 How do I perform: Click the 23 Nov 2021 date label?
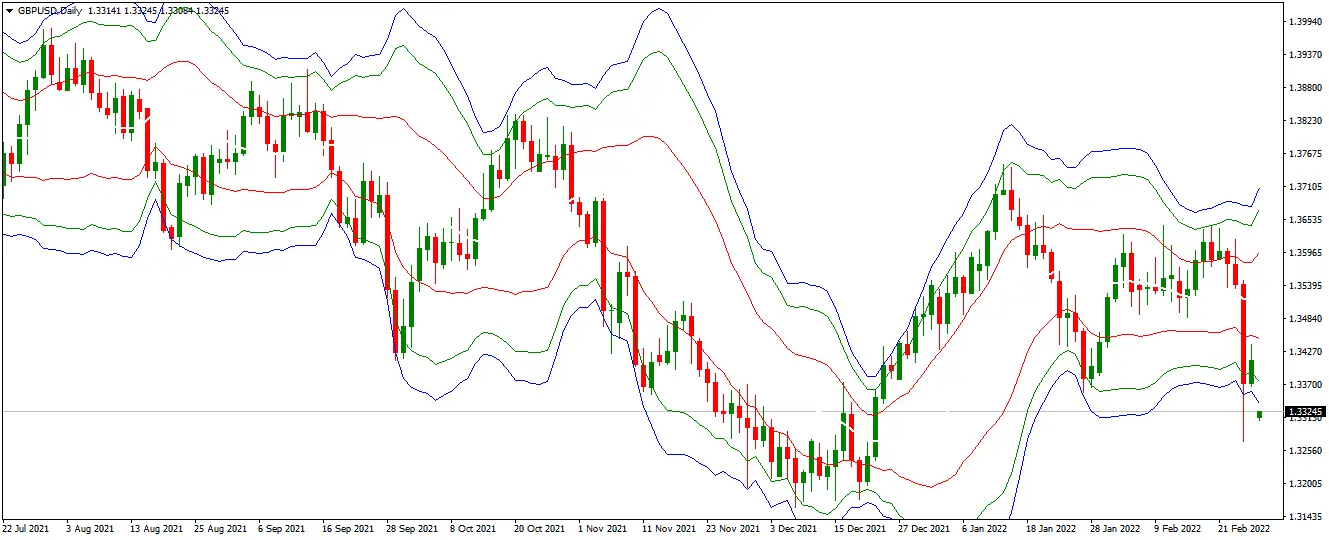click(732, 528)
